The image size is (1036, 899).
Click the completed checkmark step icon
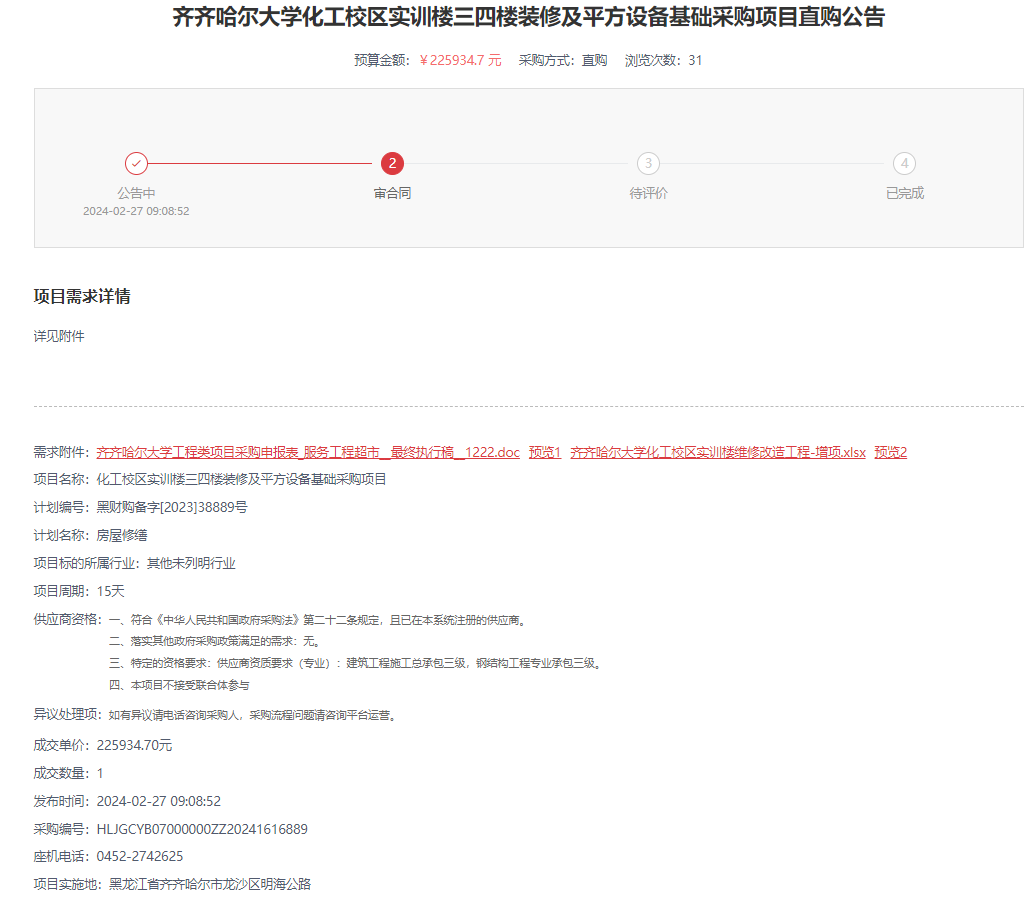[136, 163]
